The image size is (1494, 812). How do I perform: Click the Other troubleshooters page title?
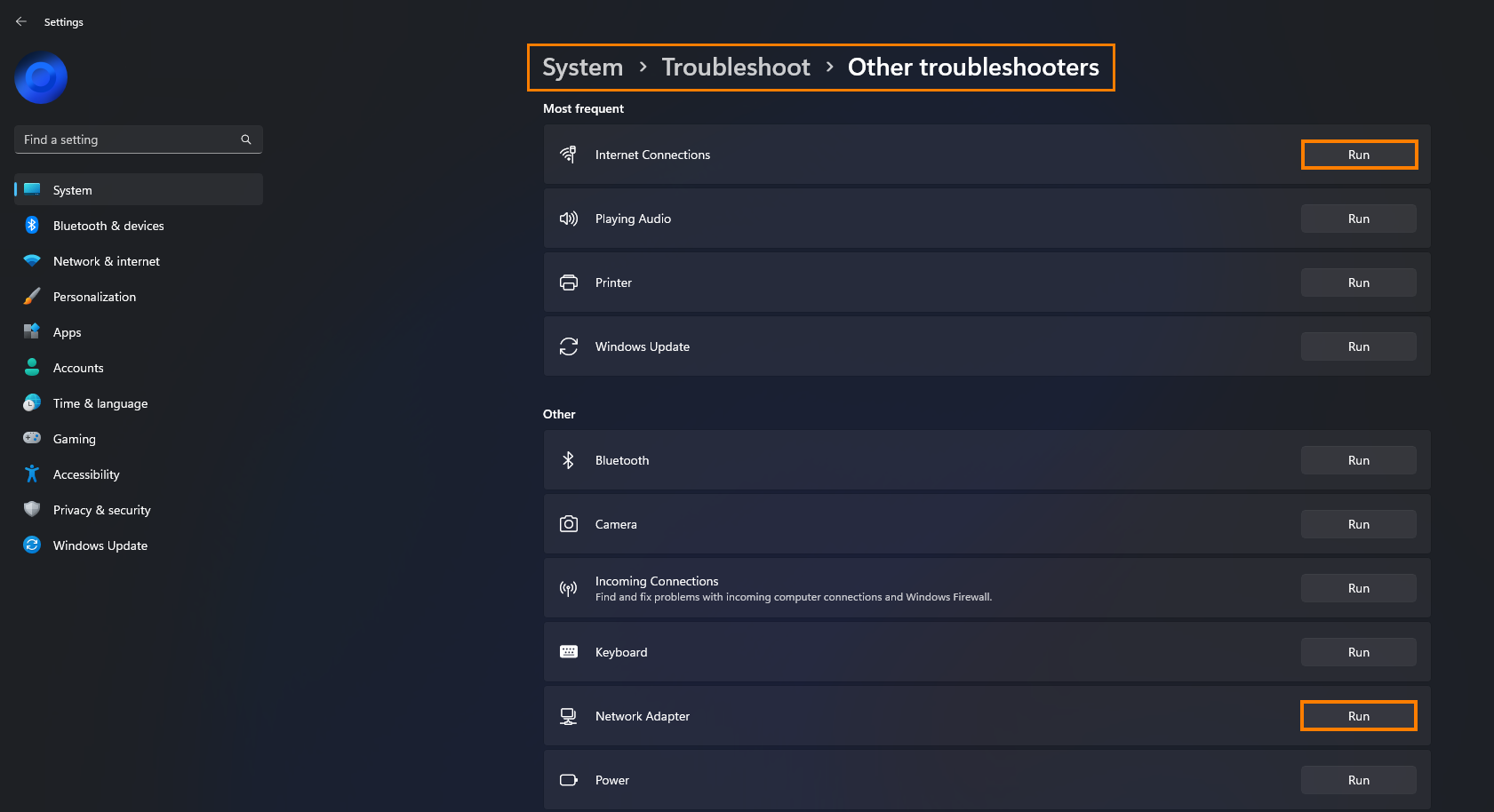click(x=973, y=68)
